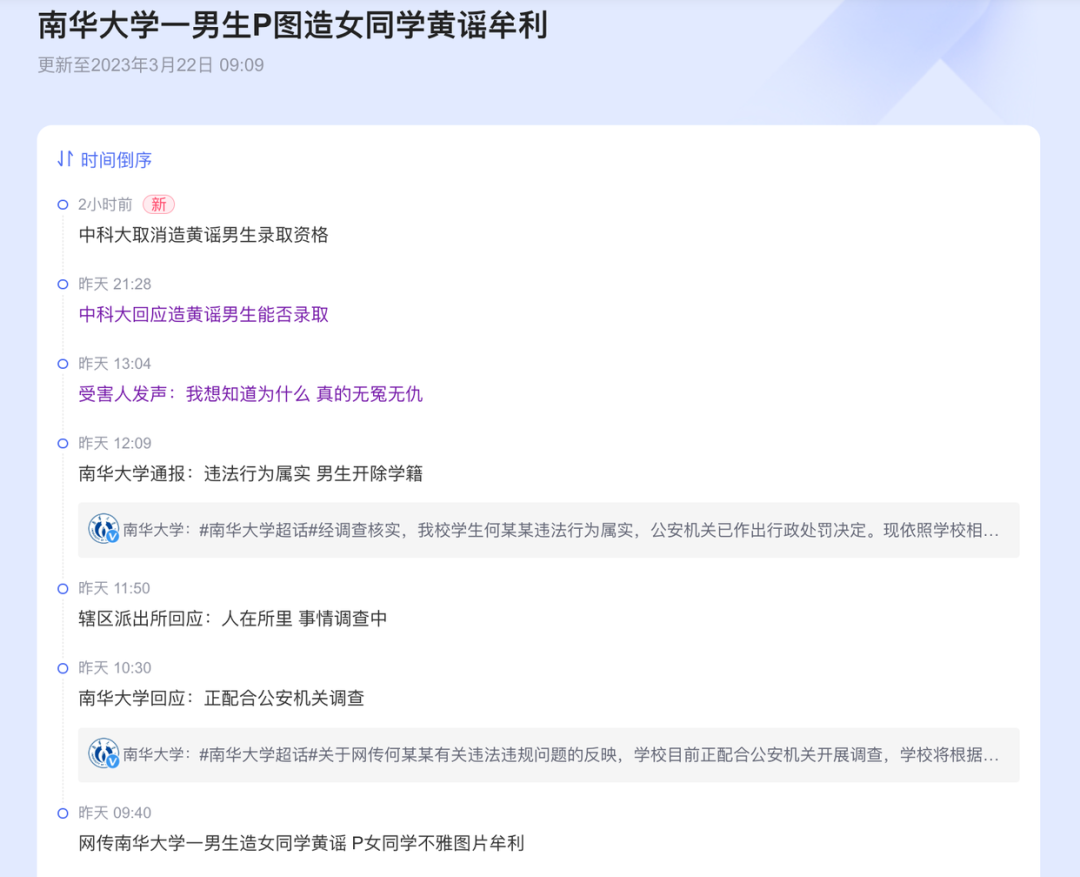Click timeline marker for 昨天 10:30

[63, 668]
